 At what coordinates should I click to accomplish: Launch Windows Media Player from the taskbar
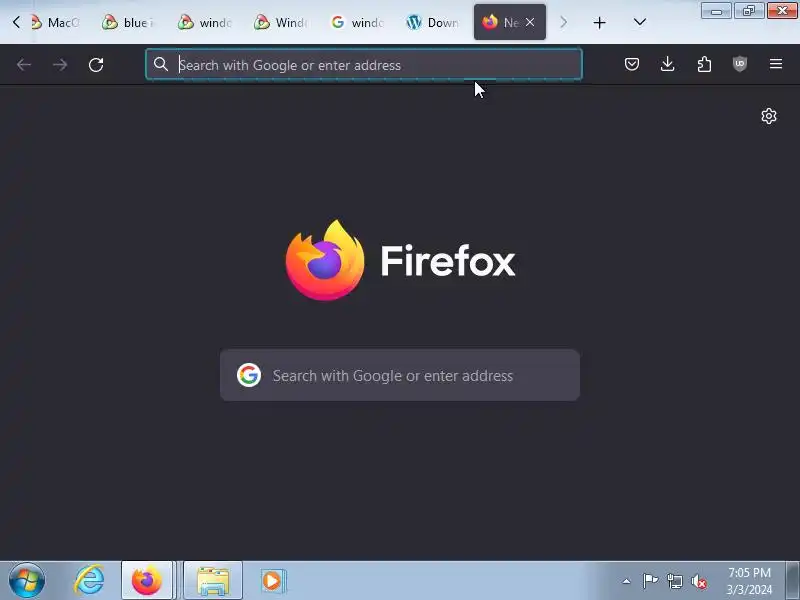click(272, 581)
